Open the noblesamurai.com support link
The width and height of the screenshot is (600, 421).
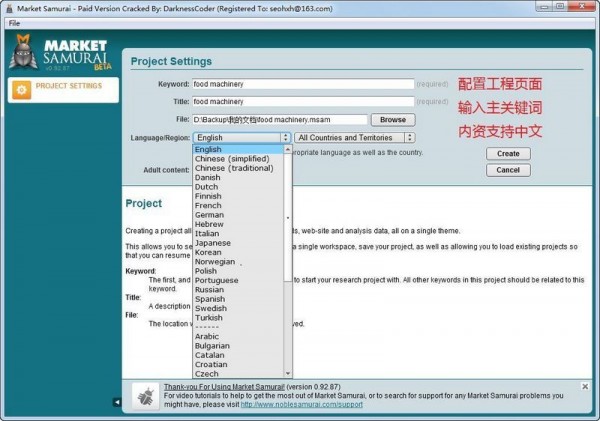point(302,405)
